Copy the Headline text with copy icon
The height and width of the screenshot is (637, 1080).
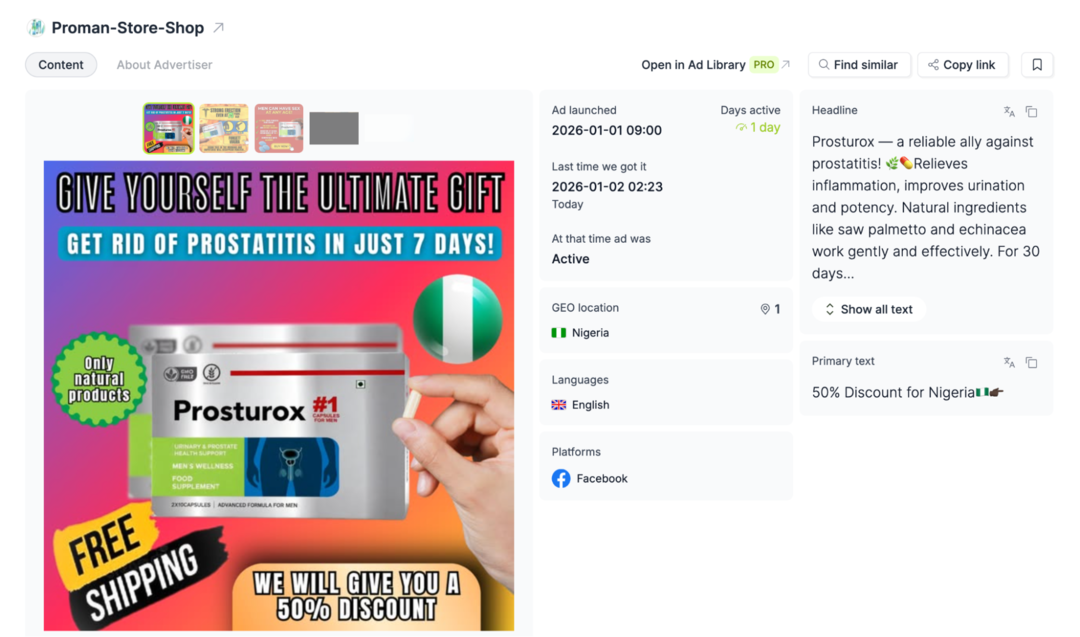click(1031, 112)
